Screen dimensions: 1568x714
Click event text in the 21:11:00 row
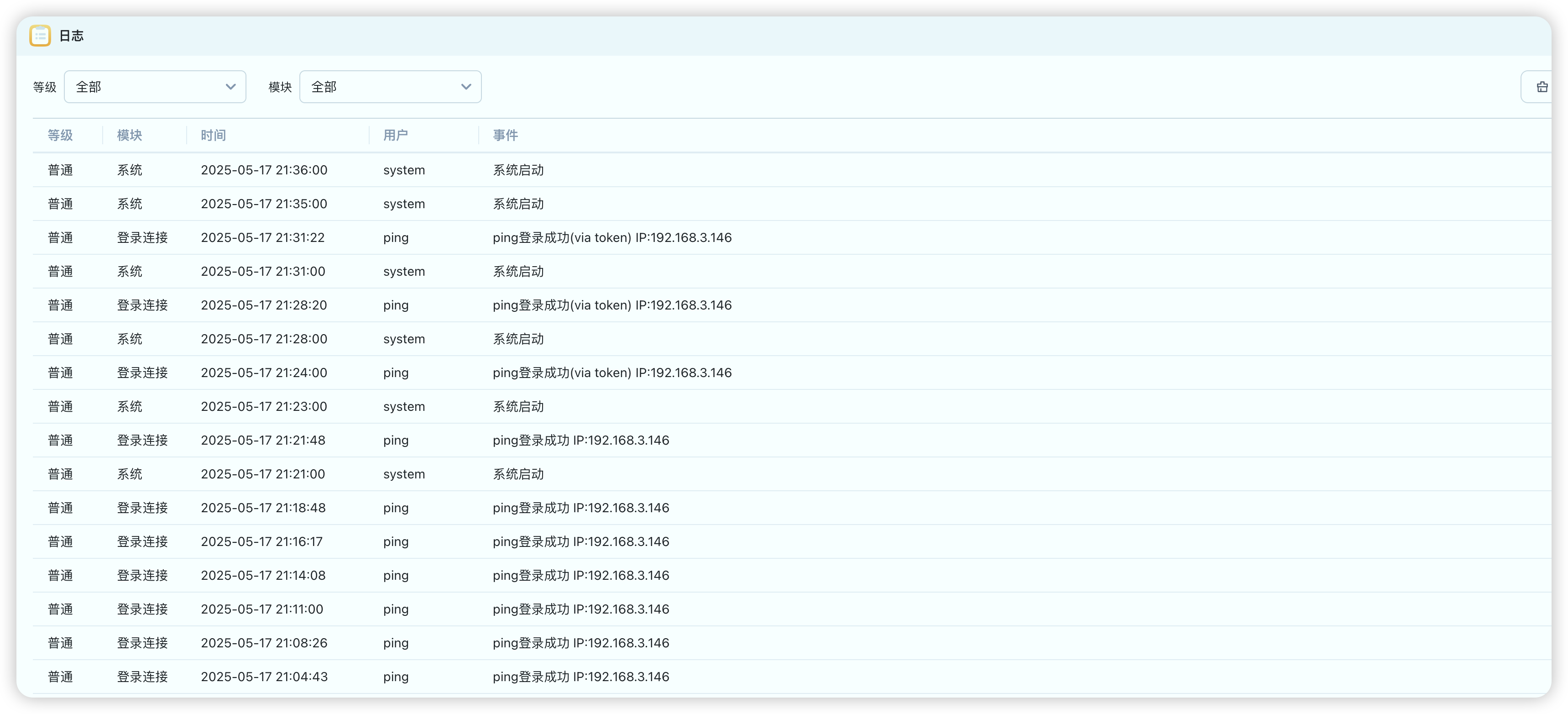pos(580,609)
